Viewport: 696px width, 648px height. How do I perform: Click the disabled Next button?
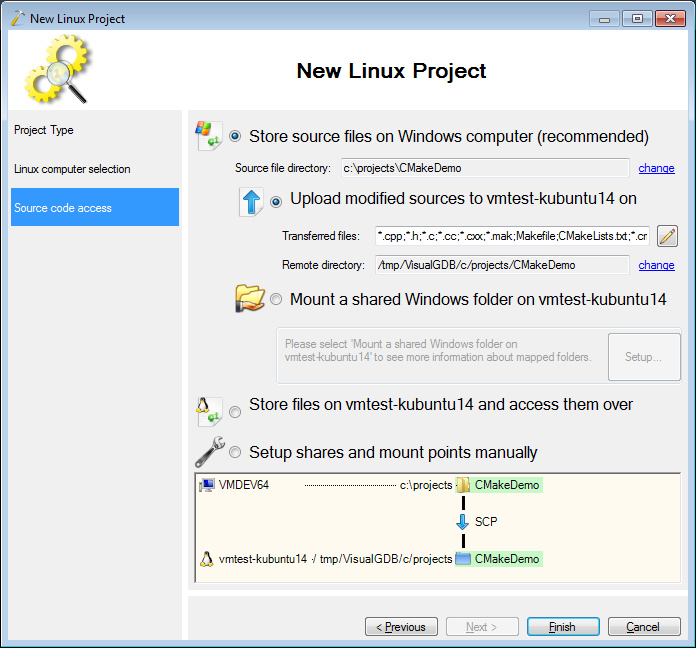tap(482, 627)
